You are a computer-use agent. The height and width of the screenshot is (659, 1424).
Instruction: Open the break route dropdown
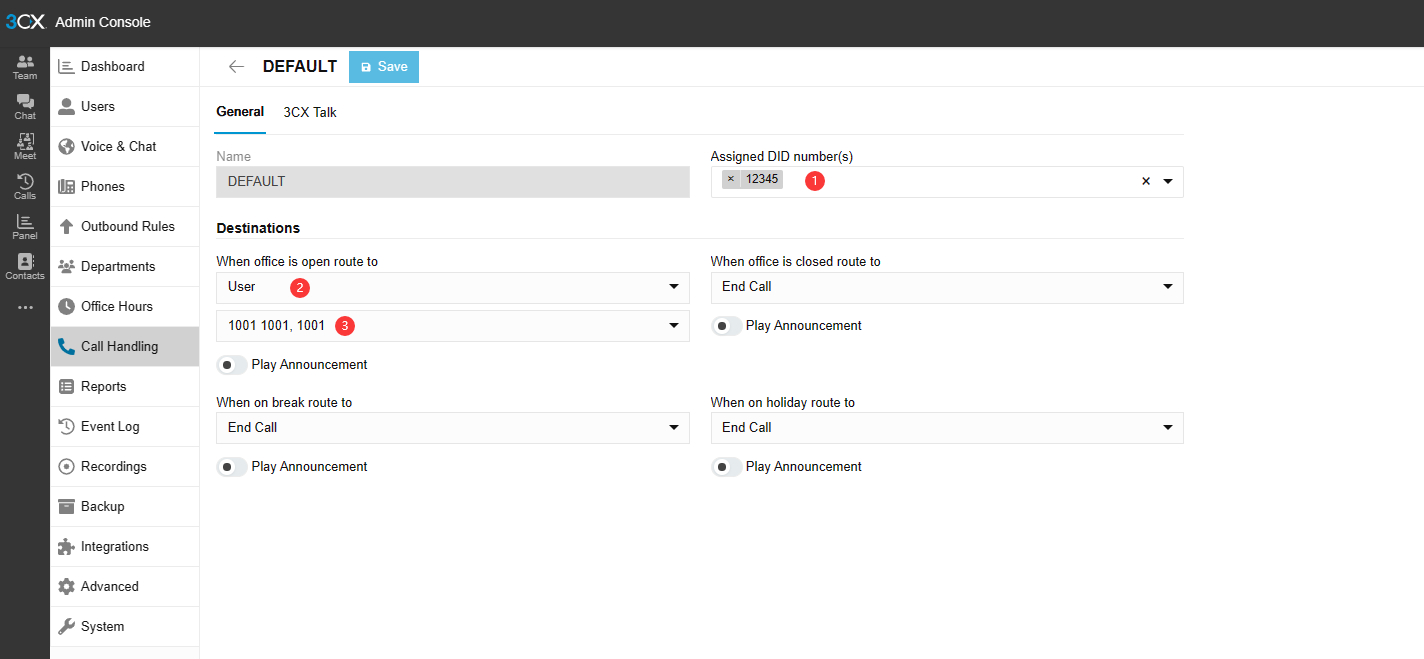point(453,428)
